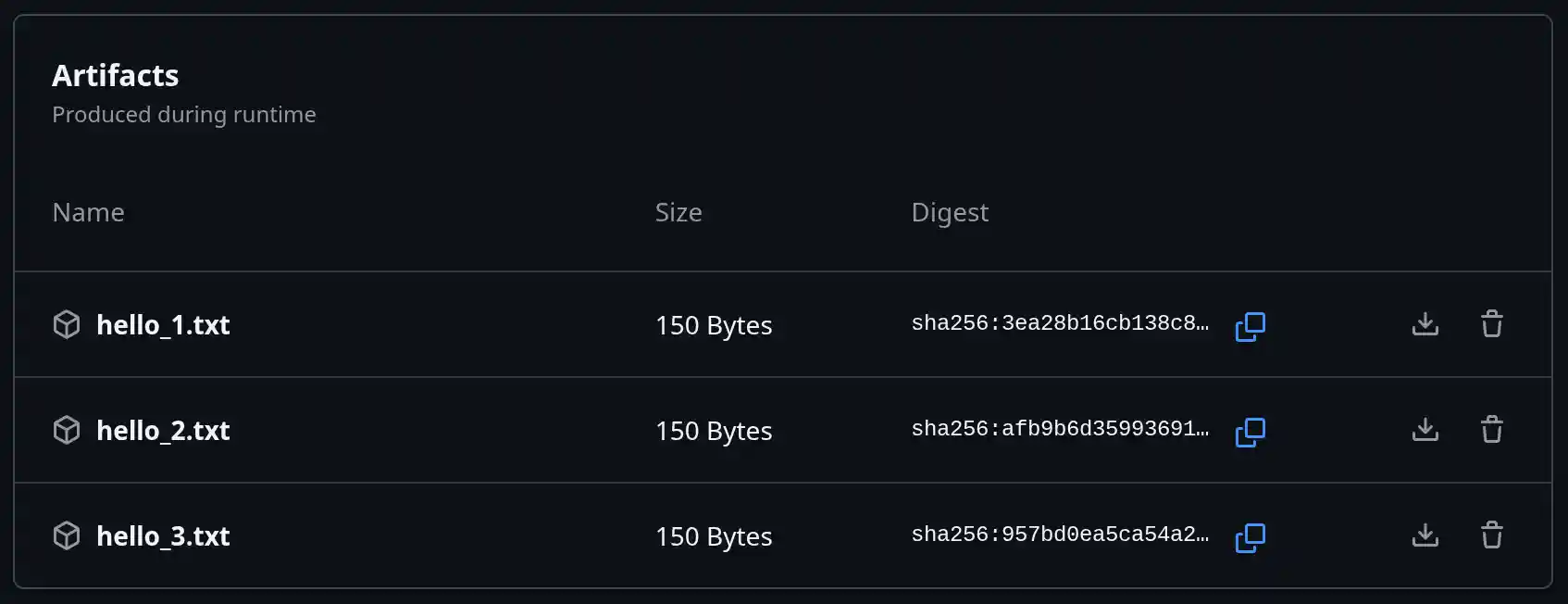Delete the hello_3.txt artifact

click(1491, 535)
